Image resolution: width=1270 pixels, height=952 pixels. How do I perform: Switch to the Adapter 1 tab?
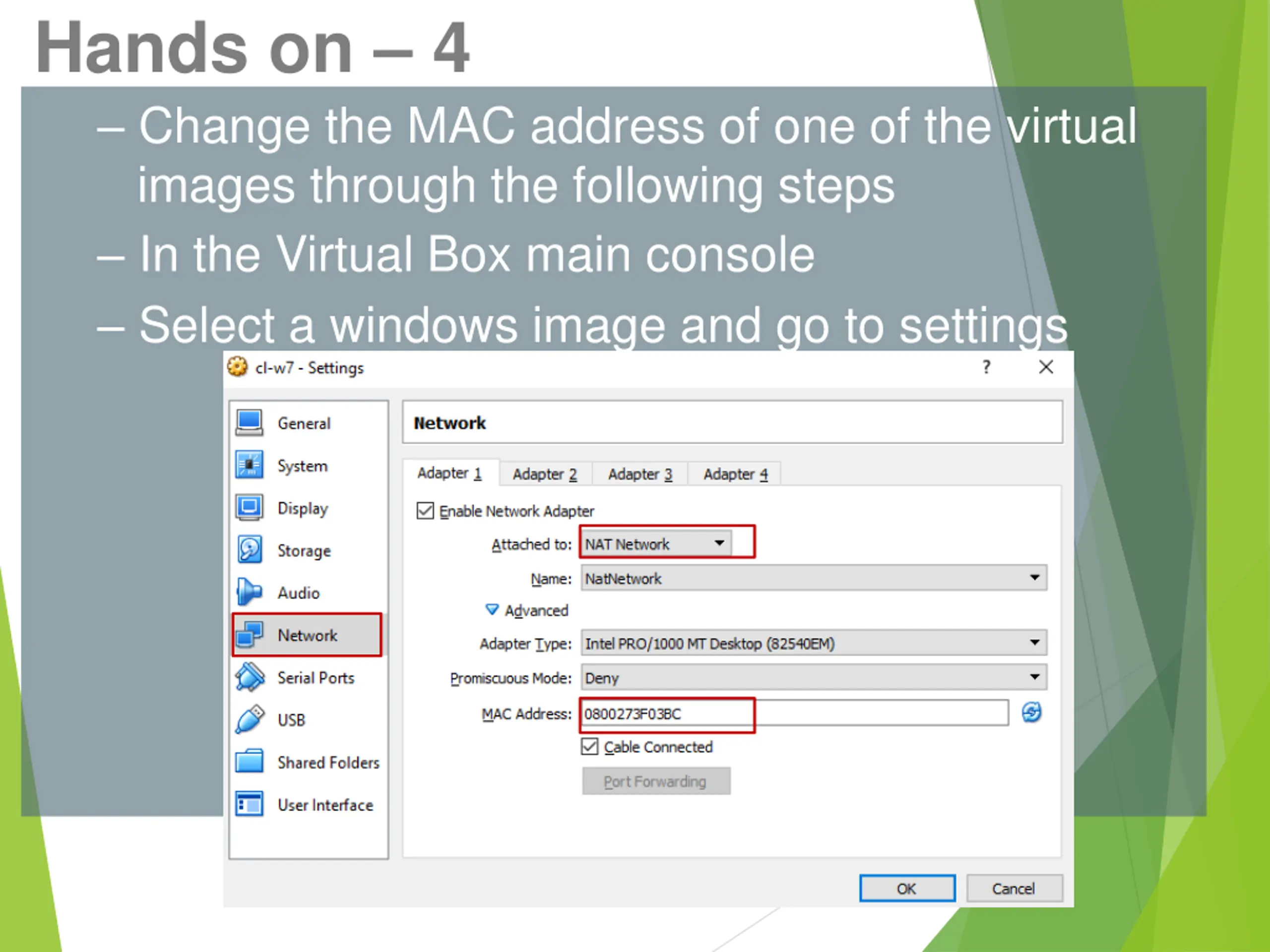click(x=450, y=473)
